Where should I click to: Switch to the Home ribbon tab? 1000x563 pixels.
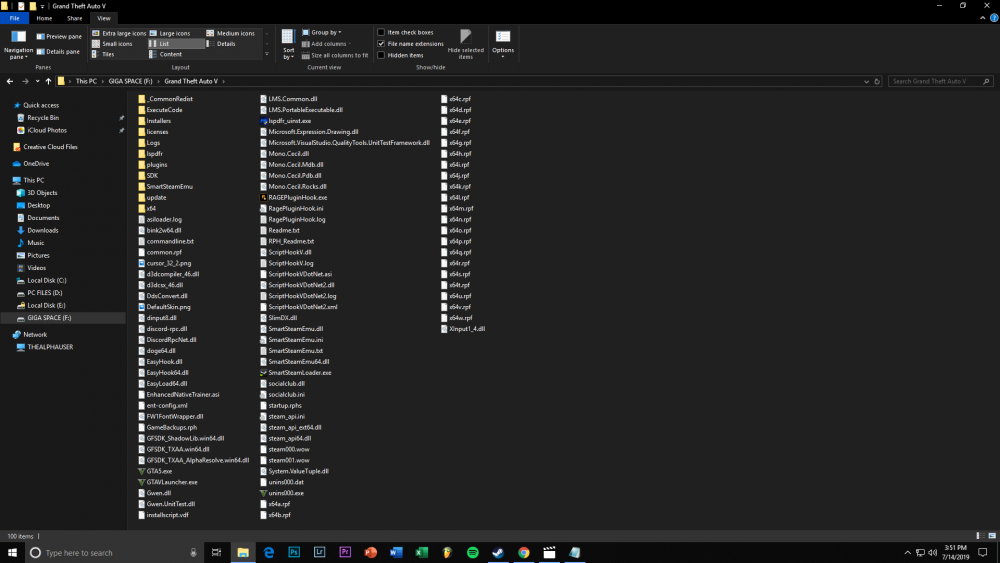coord(44,18)
